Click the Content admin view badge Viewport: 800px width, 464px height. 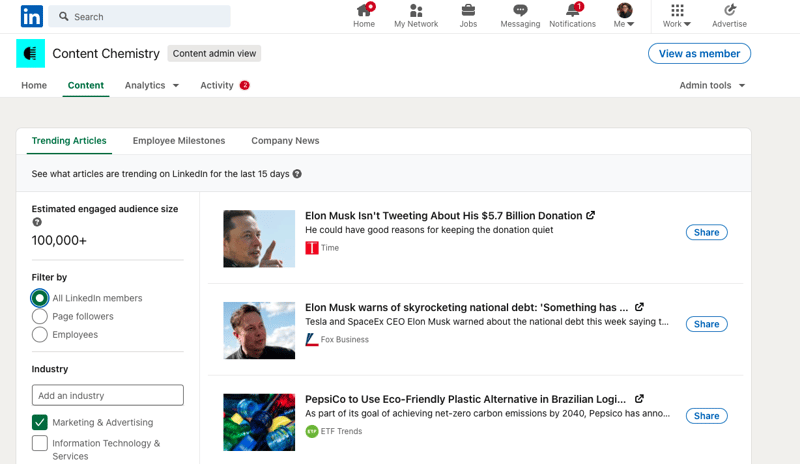[214, 54]
